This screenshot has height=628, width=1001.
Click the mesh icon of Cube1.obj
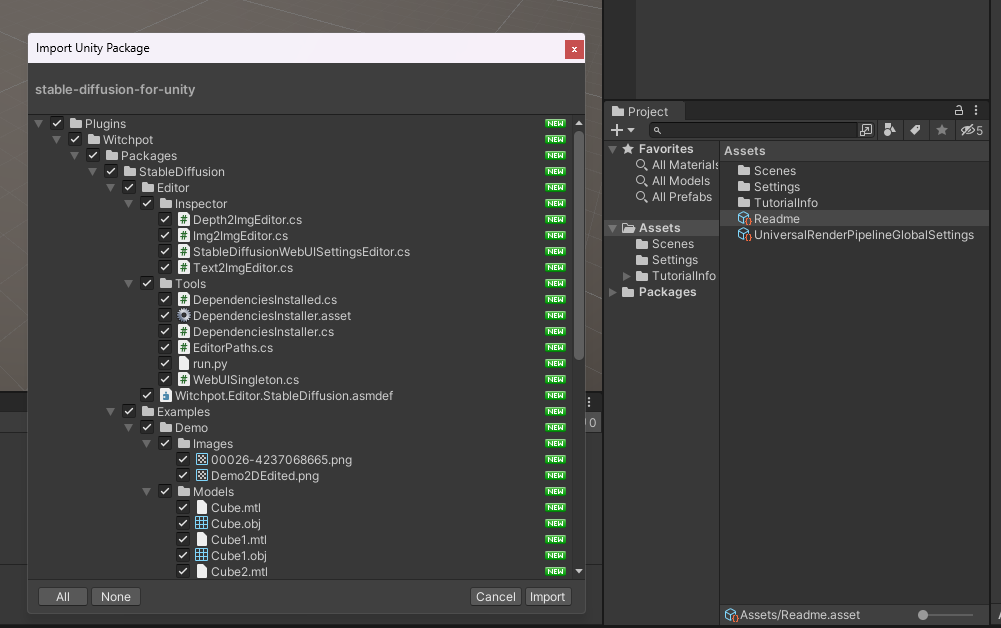(202, 555)
